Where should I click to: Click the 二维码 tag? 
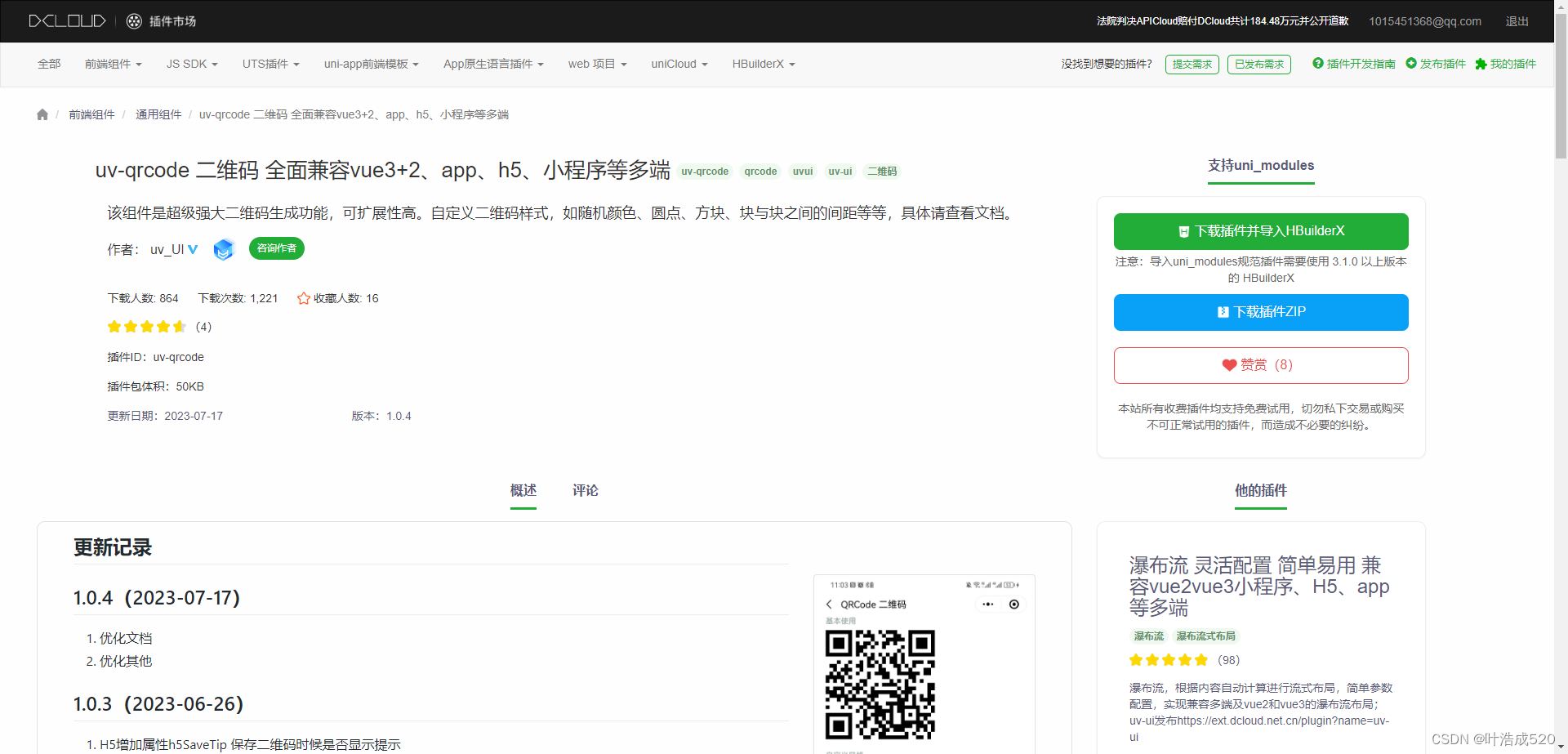coord(882,172)
